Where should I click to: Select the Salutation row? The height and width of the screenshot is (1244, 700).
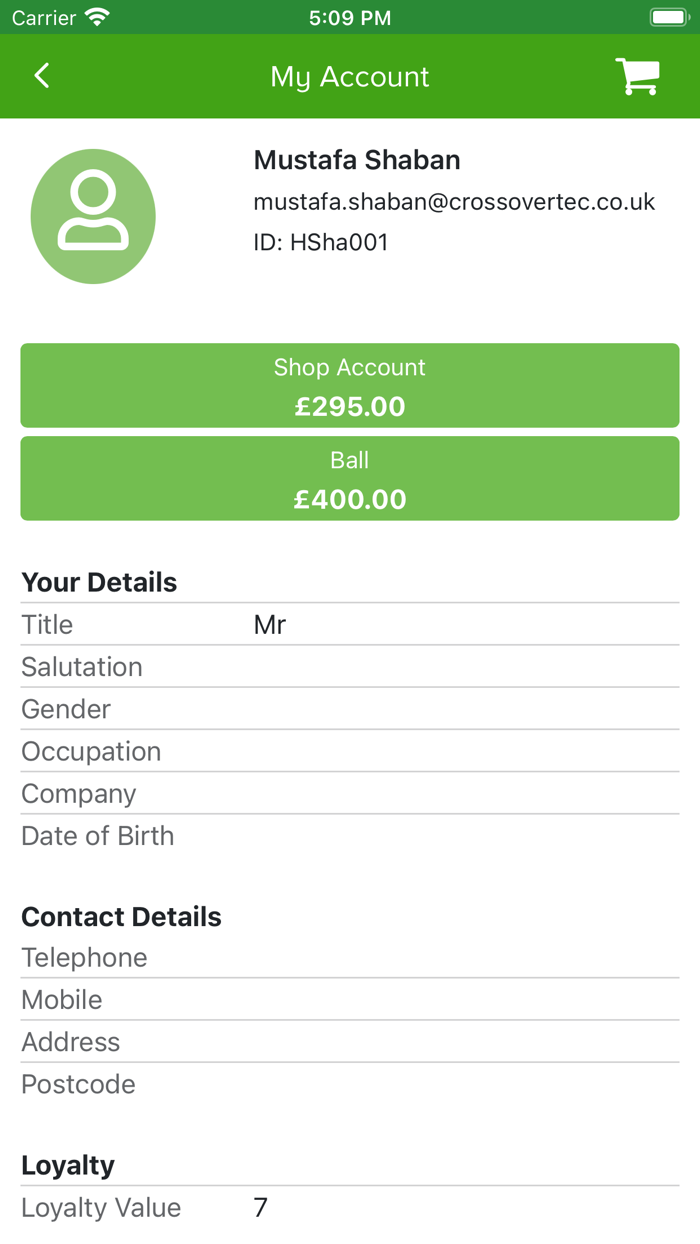tap(350, 667)
